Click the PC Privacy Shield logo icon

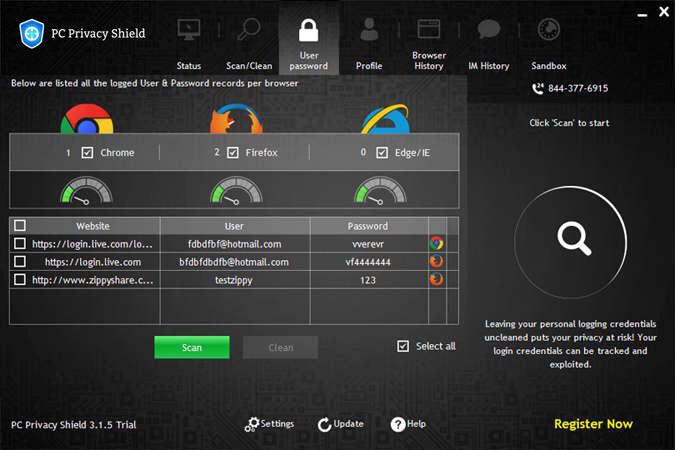pyautogui.click(x=31, y=33)
